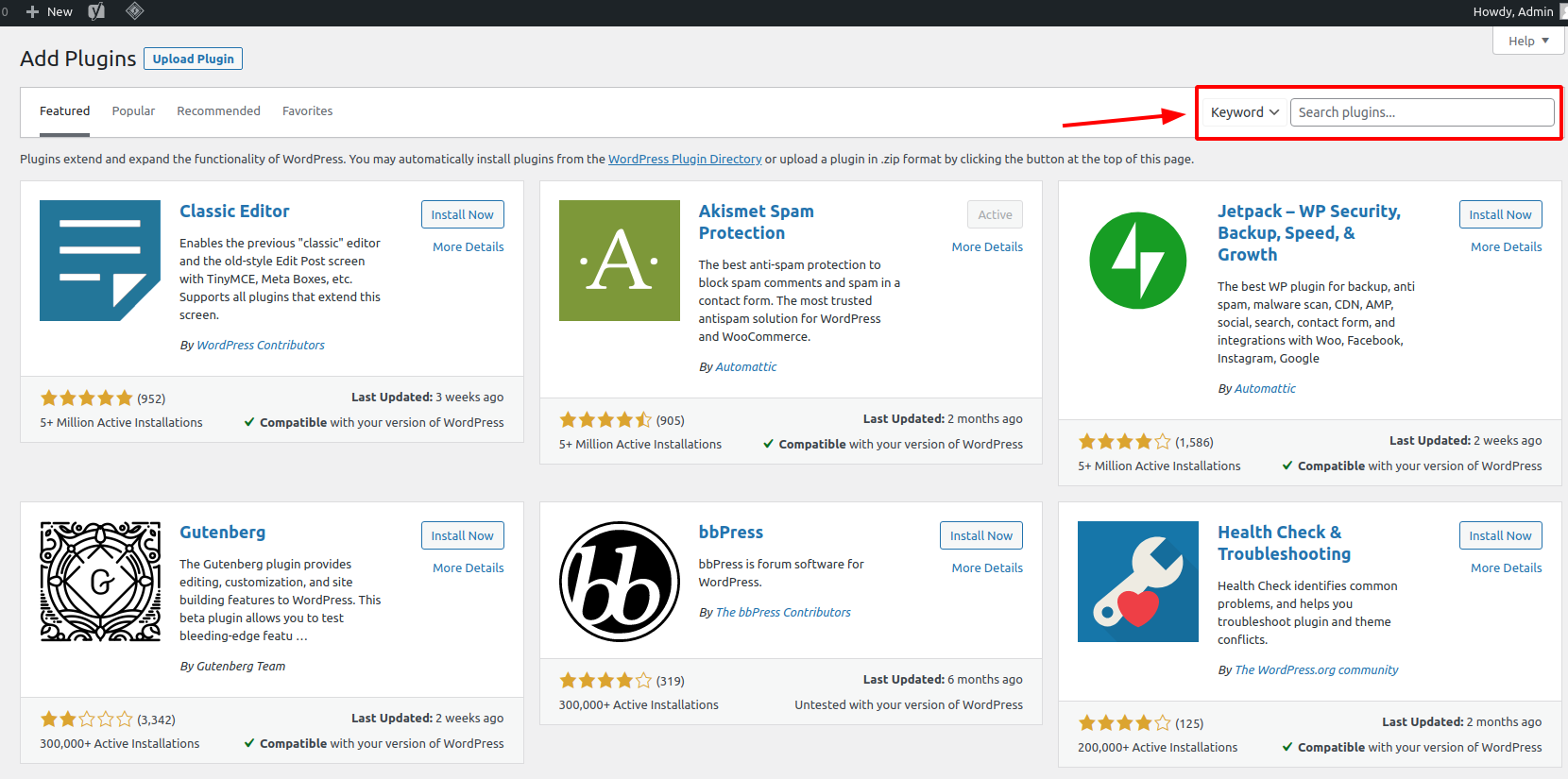Open the Health Check wrench icon
The image size is (1568, 779).
[x=1138, y=582]
